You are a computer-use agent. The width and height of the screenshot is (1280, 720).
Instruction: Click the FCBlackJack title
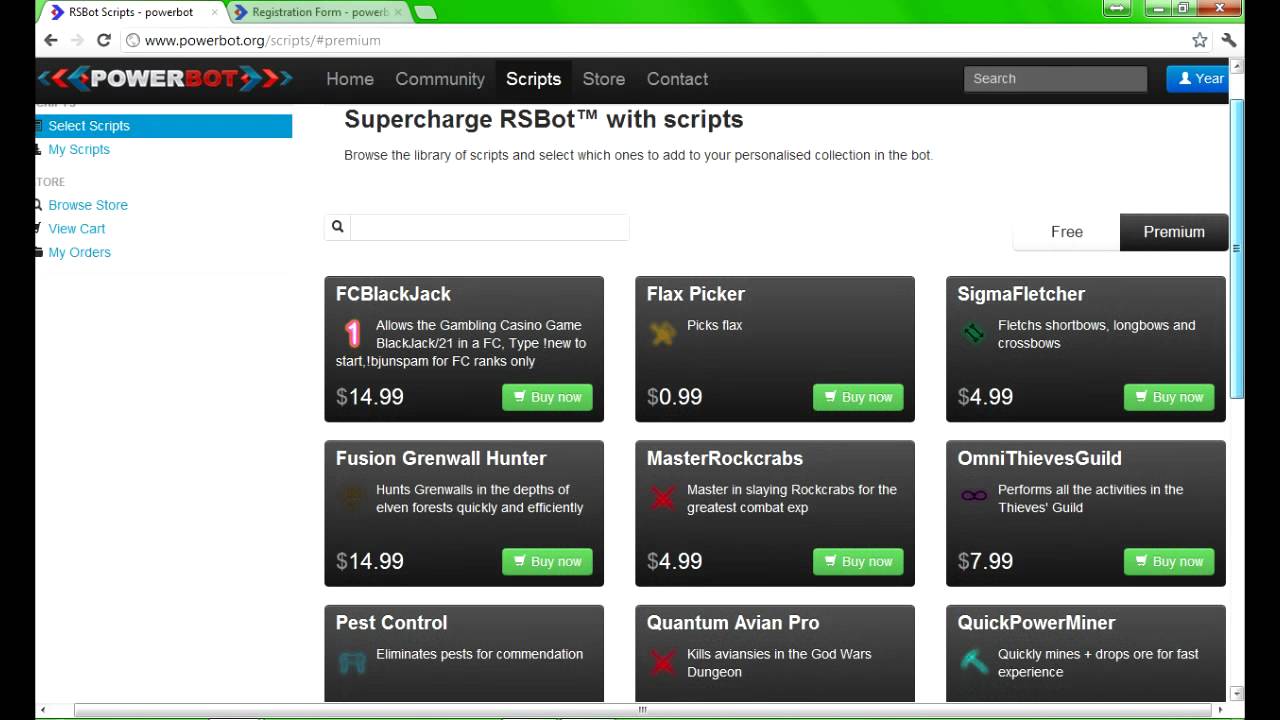click(393, 294)
